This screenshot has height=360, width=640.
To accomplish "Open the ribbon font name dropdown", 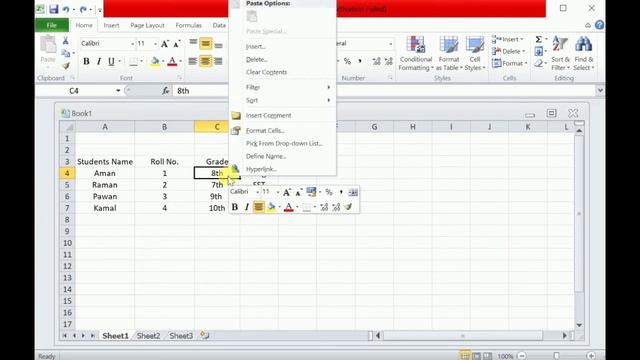I will (133, 44).
